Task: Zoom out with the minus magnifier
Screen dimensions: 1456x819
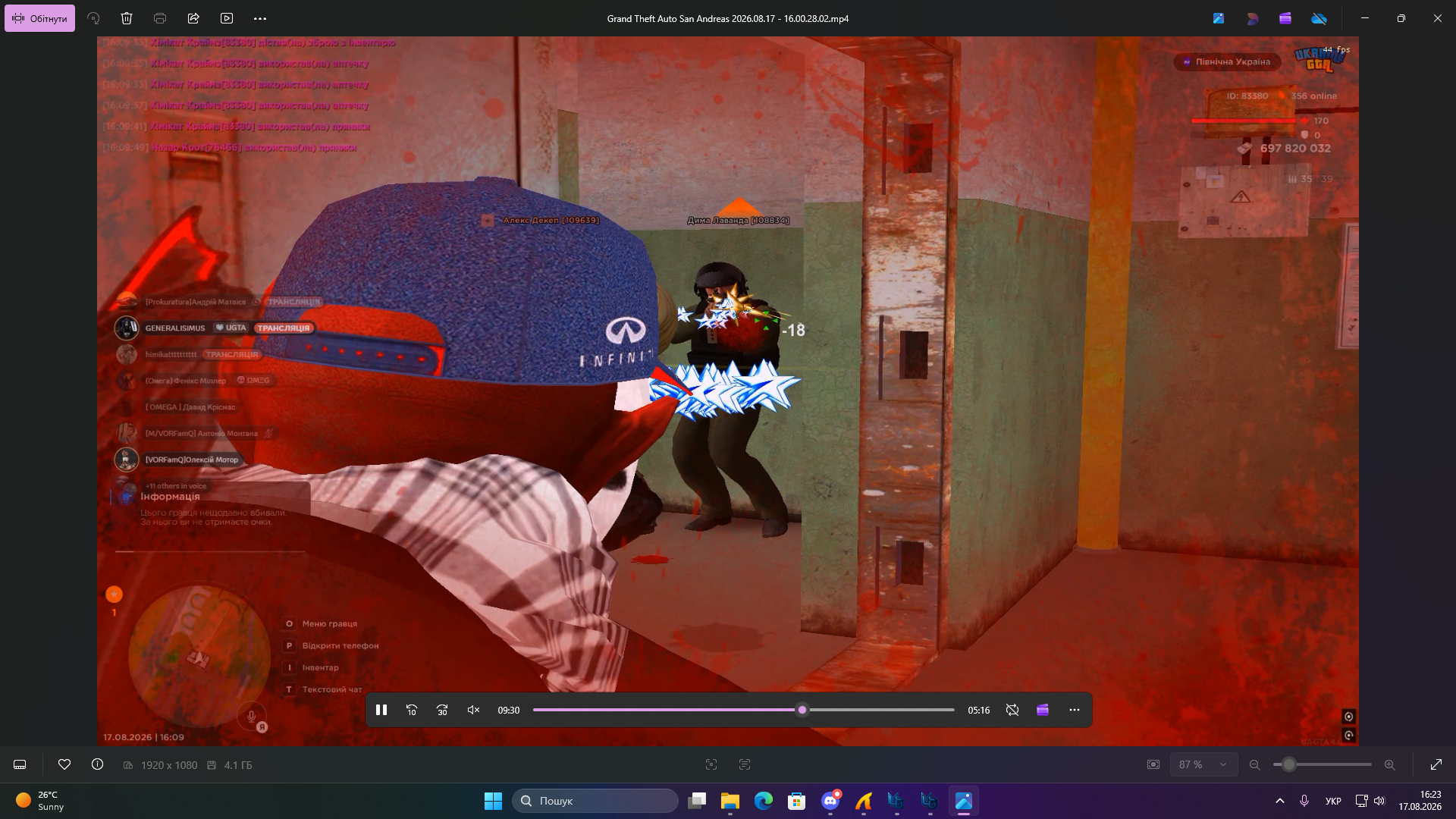Action: (x=1255, y=764)
